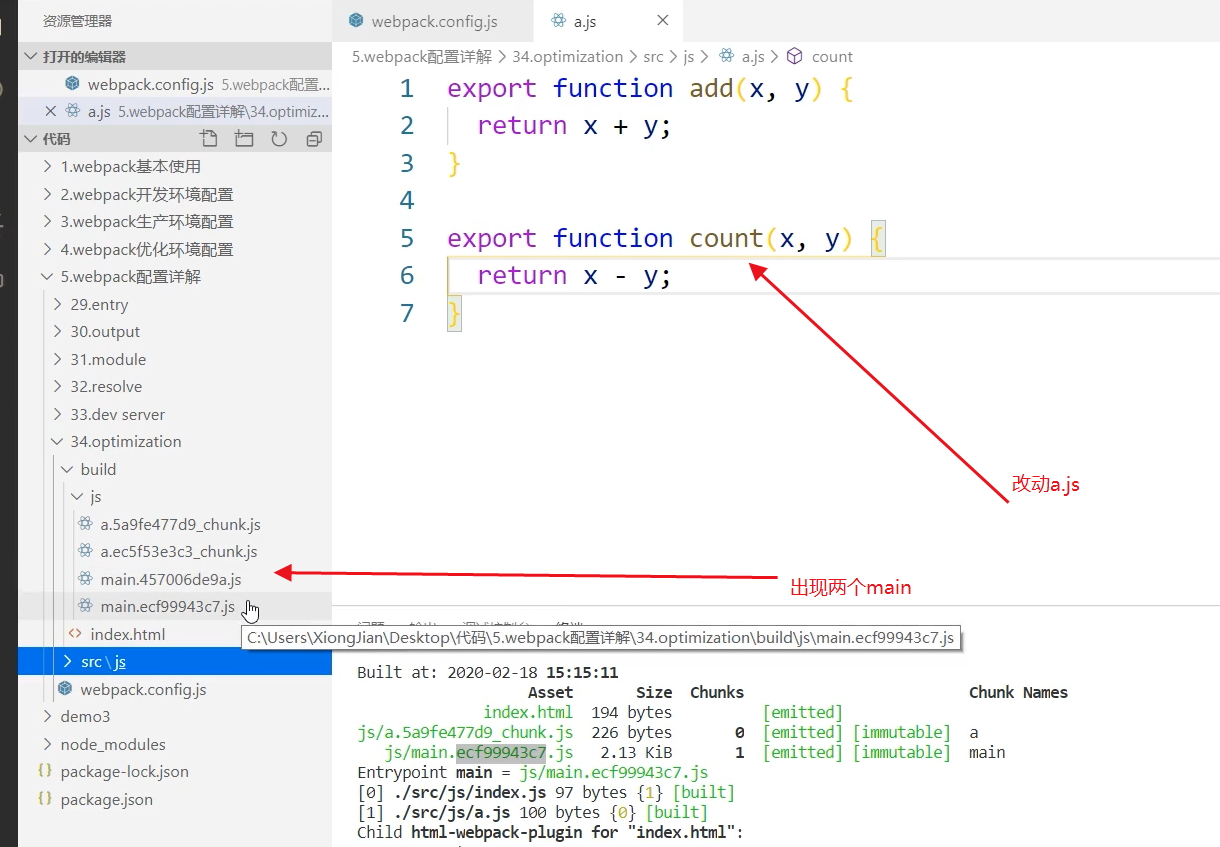This screenshot has height=847, width=1220.
Task: Click code line 1 'export function add'
Action: pyautogui.click(x=650, y=88)
